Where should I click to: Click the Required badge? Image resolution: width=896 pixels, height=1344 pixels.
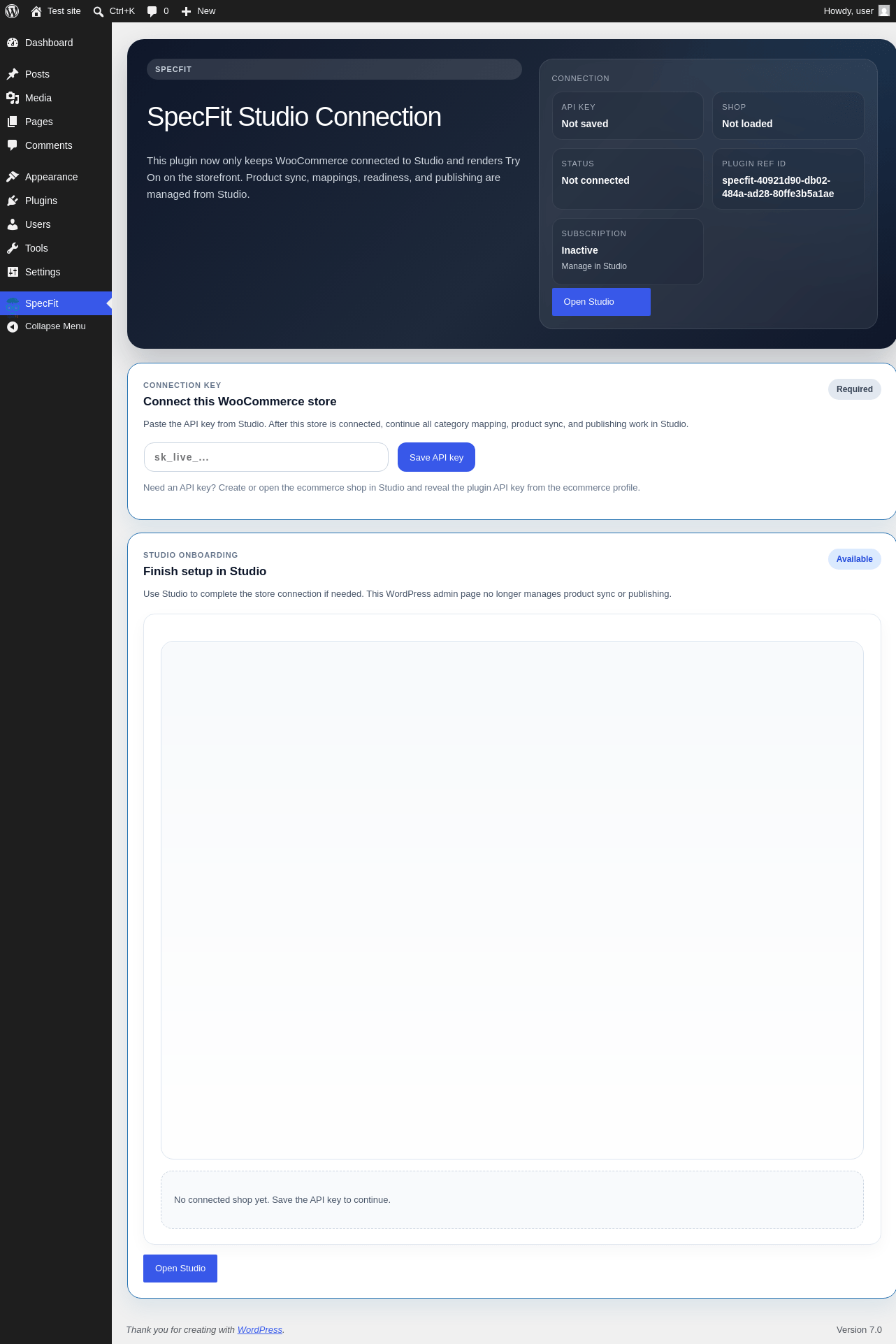(x=855, y=389)
